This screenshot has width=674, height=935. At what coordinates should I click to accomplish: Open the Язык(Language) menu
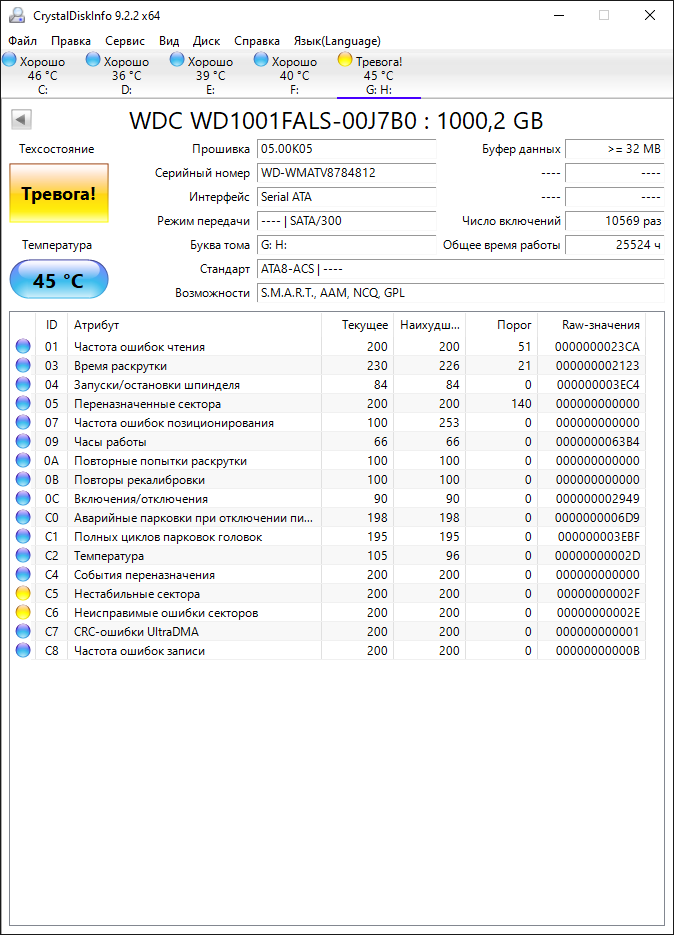[x=337, y=41]
